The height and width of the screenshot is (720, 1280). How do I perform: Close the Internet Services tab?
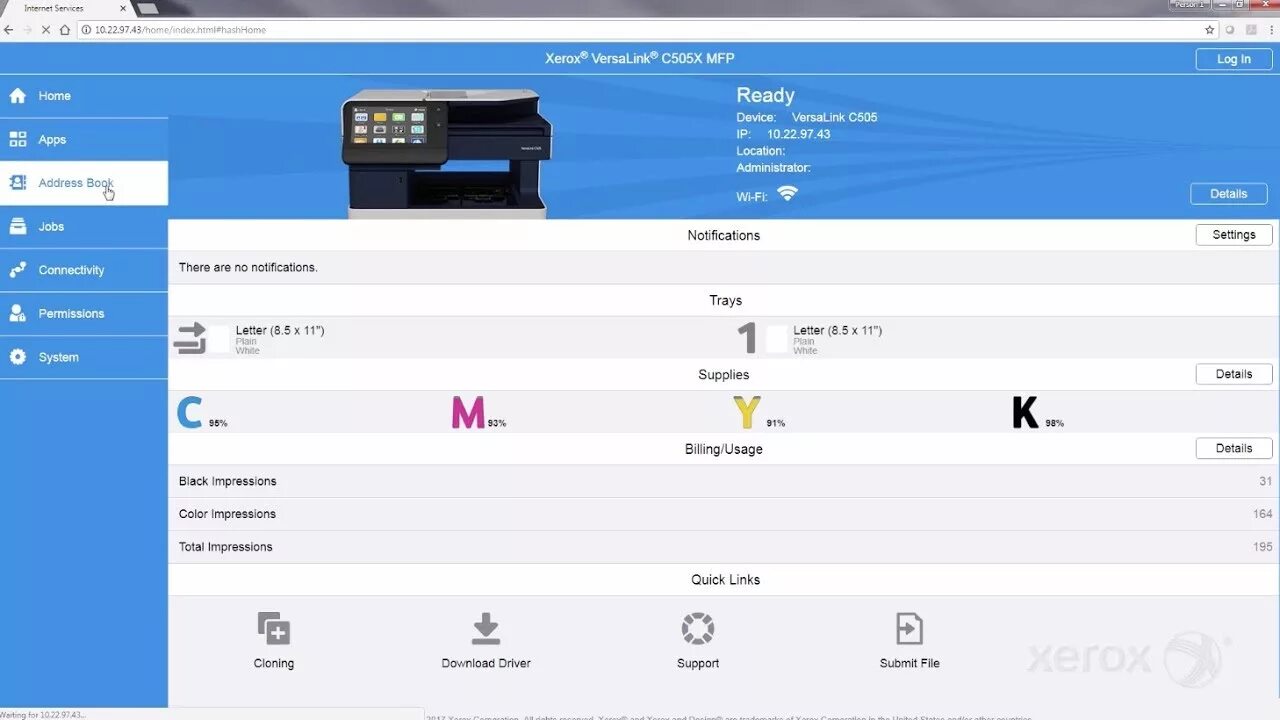[x=123, y=8]
